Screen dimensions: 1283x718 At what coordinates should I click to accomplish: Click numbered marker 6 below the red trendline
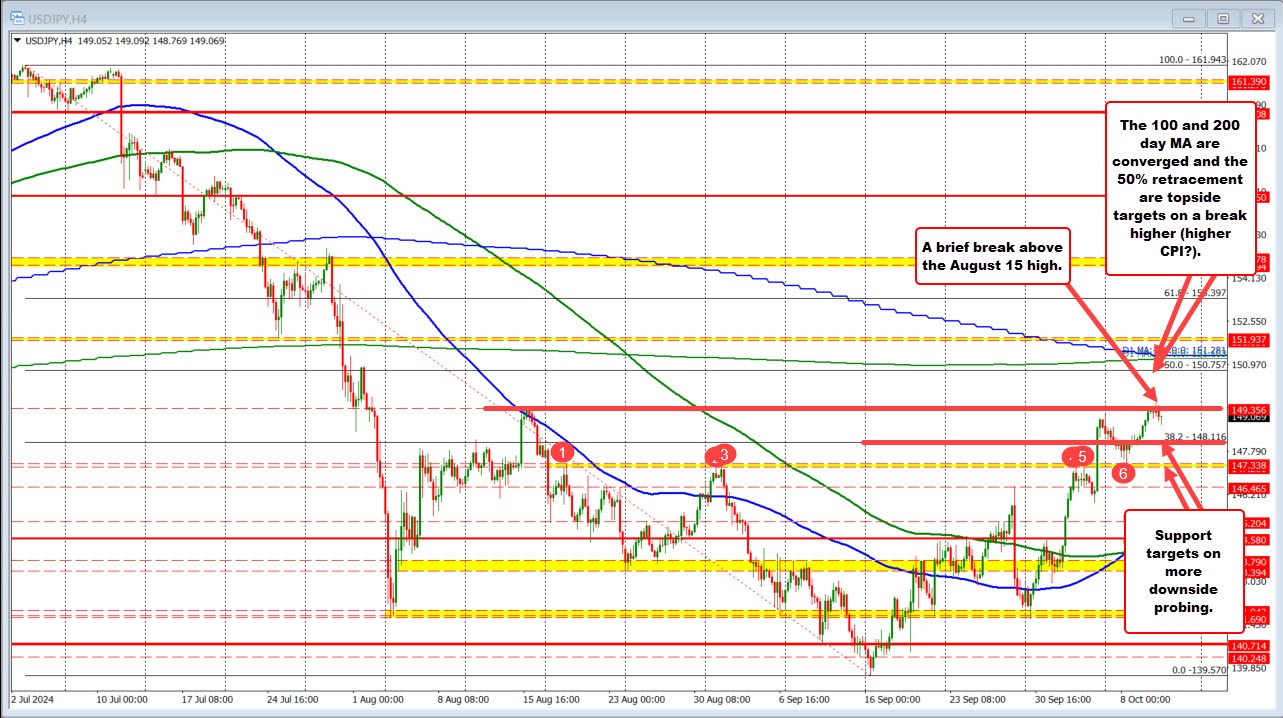coord(1121,473)
